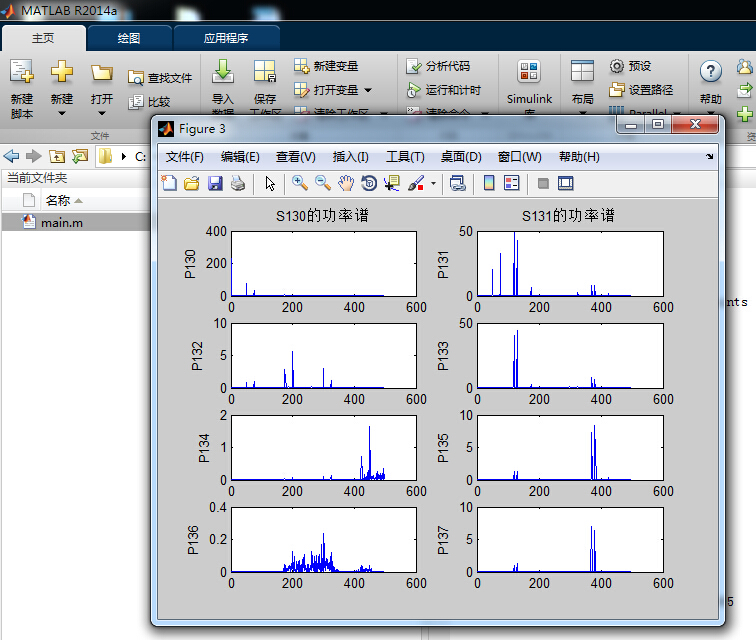Click Set Path (设置路径)
The height and width of the screenshot is (640, 756).
pyautogui.click(x=641, y=90)
